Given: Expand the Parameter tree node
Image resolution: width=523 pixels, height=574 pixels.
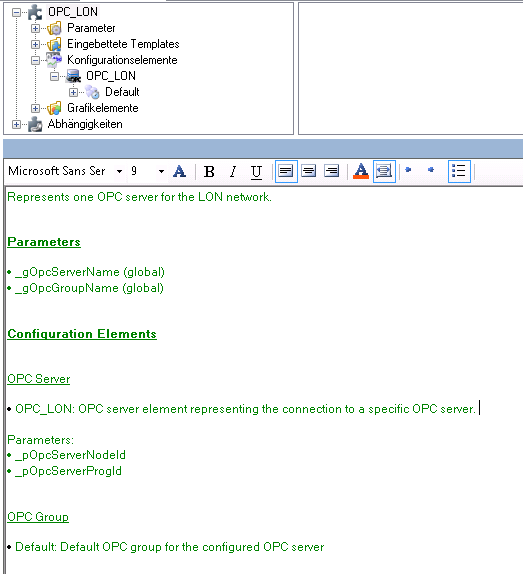Looking at the screenshot, I should [x=35, y=28].
